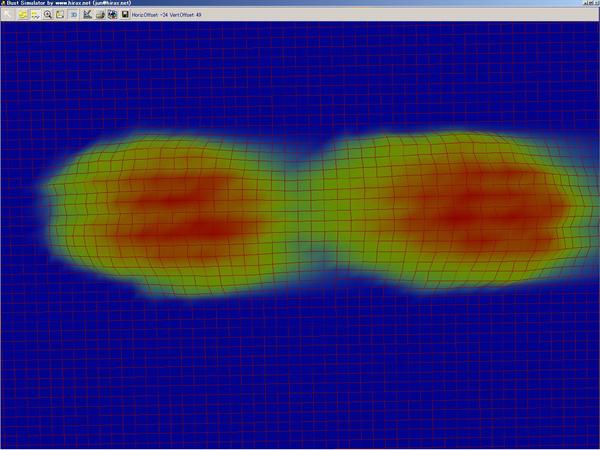Activate the magnifying glass zoom tool

48,15
